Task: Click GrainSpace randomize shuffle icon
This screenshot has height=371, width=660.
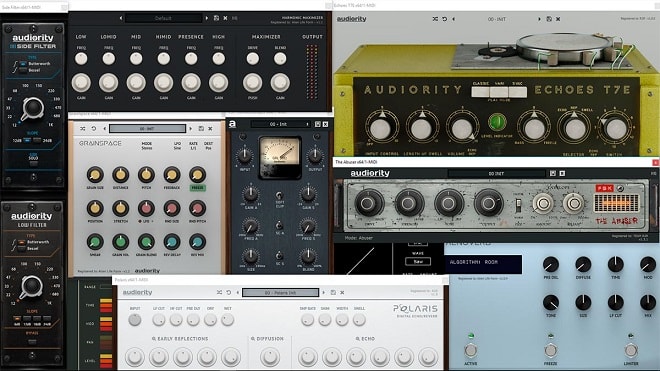Action: pyautogui.click(x=83, y=128)
